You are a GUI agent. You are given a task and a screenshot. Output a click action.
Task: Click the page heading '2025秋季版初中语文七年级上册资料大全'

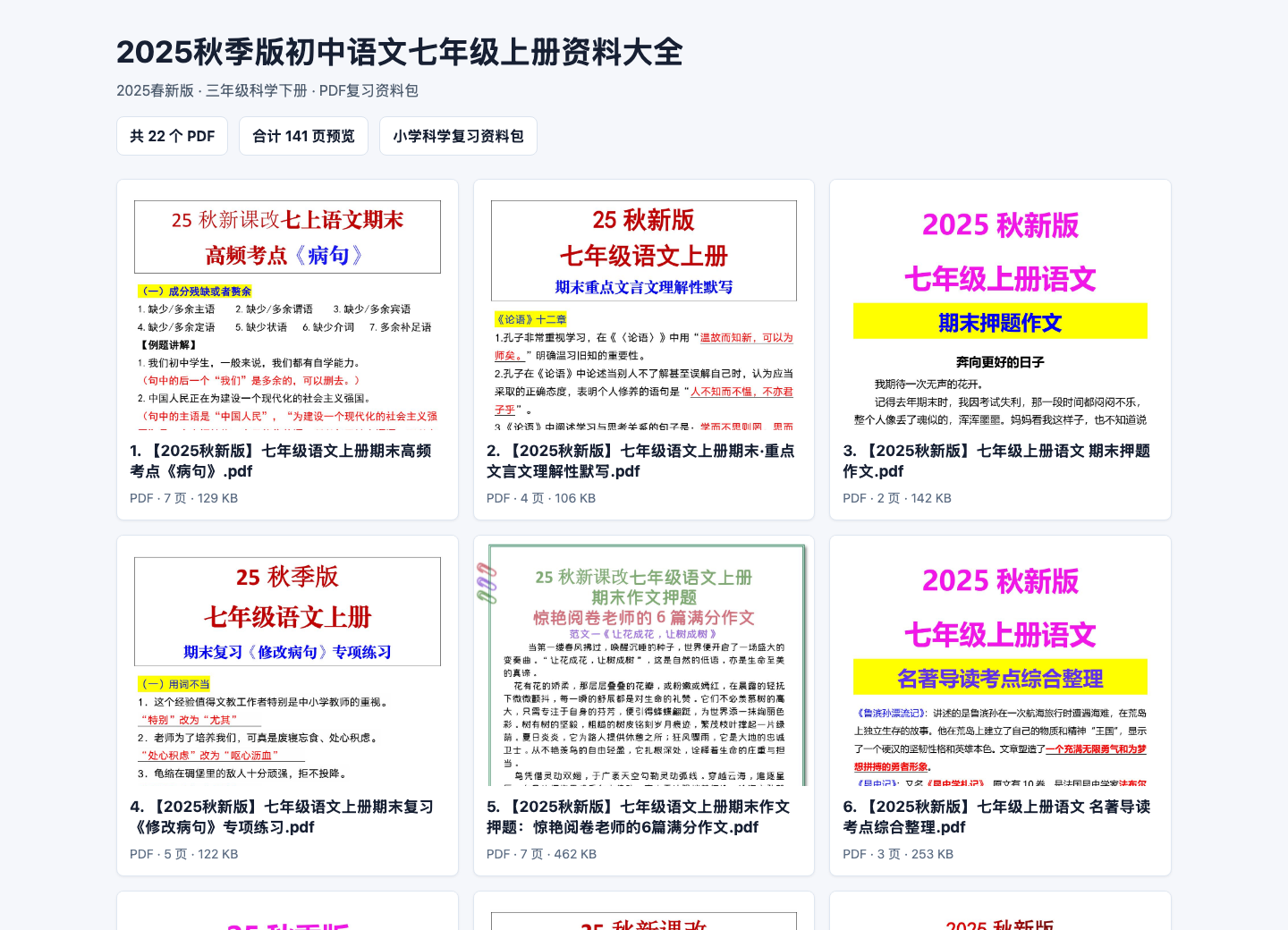400,52
